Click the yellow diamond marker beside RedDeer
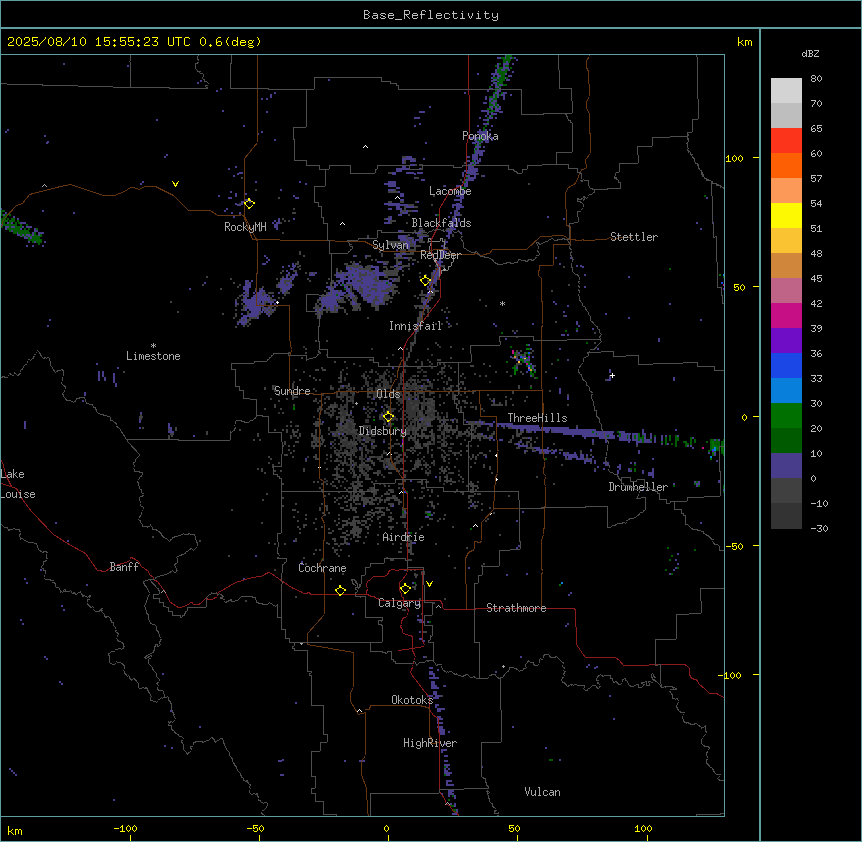The height and width of the screenshot is (842, 862). point(426,280)
